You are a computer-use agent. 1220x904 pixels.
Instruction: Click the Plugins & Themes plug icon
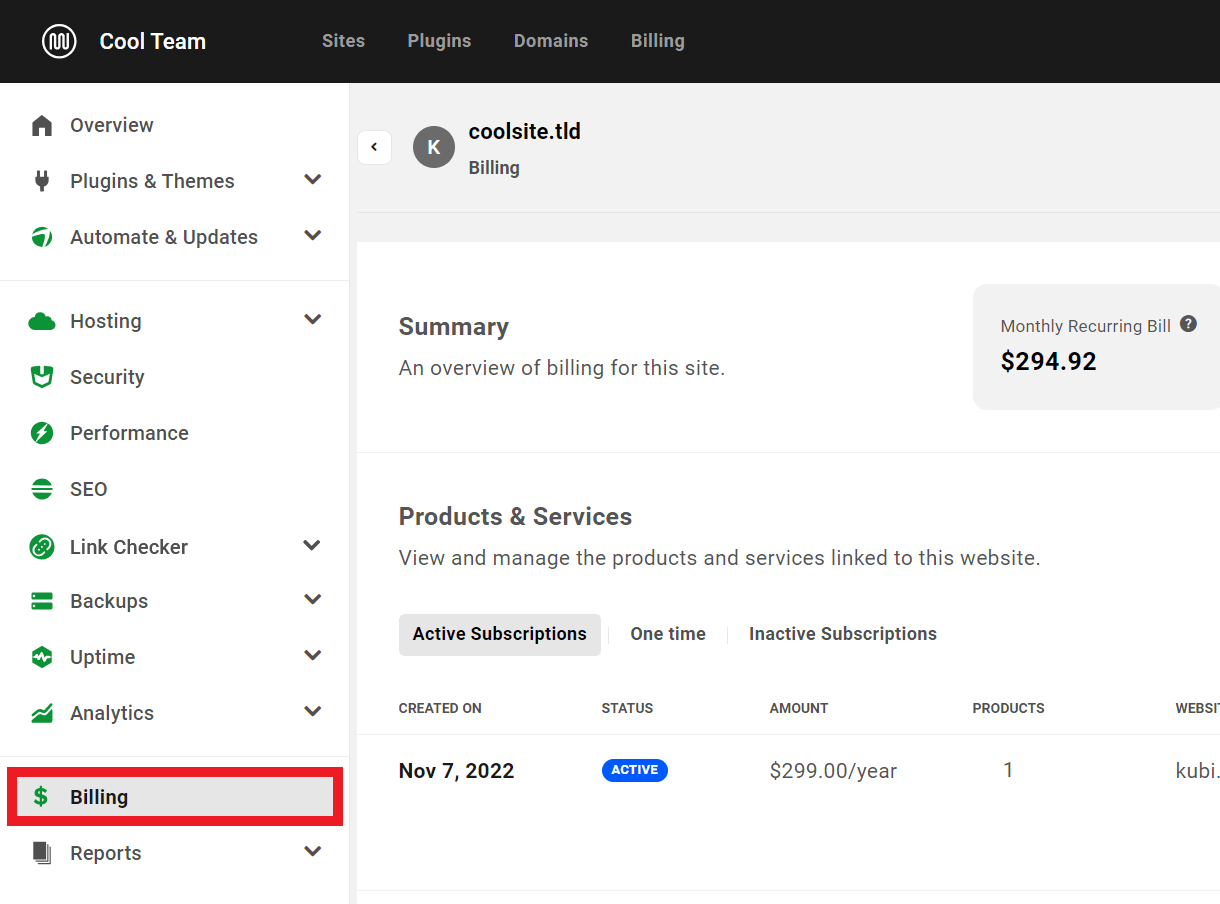pos(41,181)
